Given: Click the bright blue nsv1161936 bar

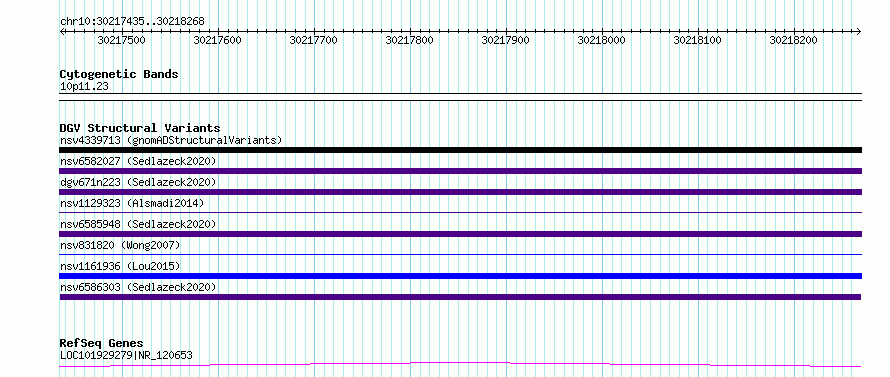Looking at the screenshot, I should 460,276.
